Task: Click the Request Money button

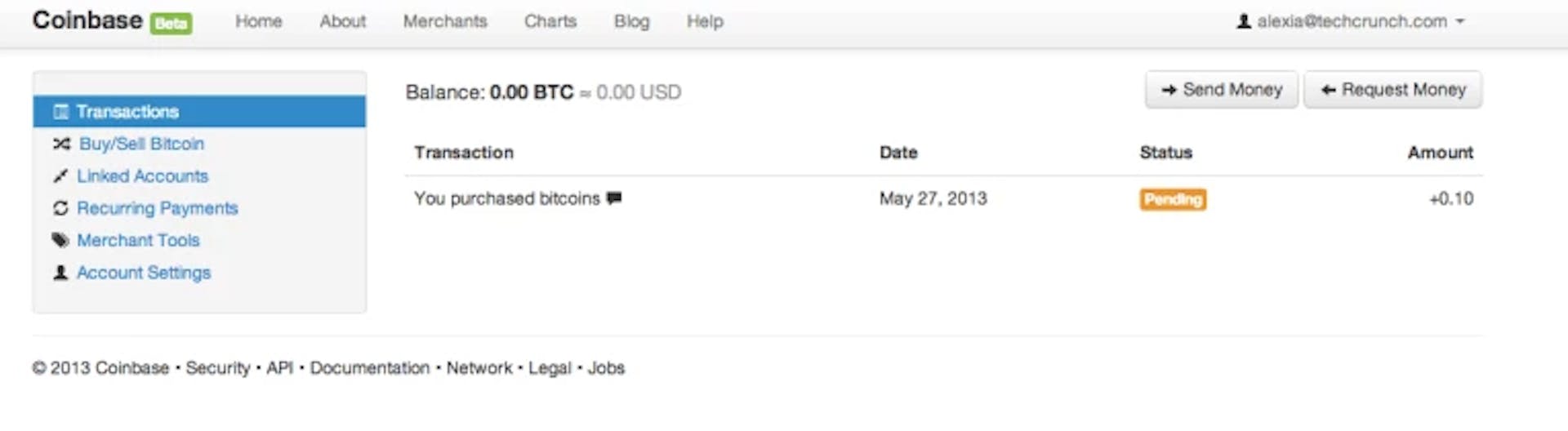Action: (1393, 90)
